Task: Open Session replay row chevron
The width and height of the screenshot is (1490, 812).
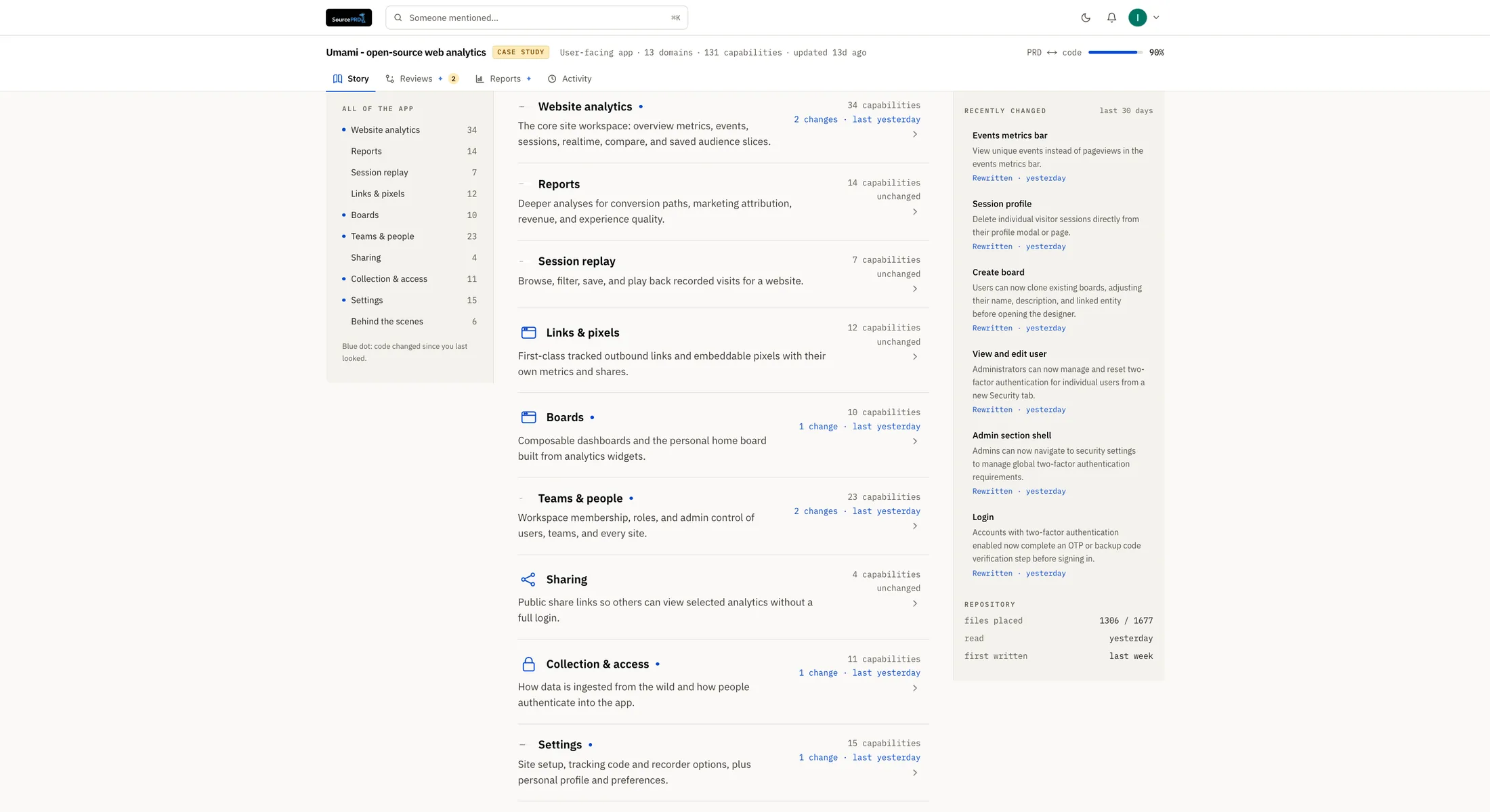Action: (x=915, y=289)
